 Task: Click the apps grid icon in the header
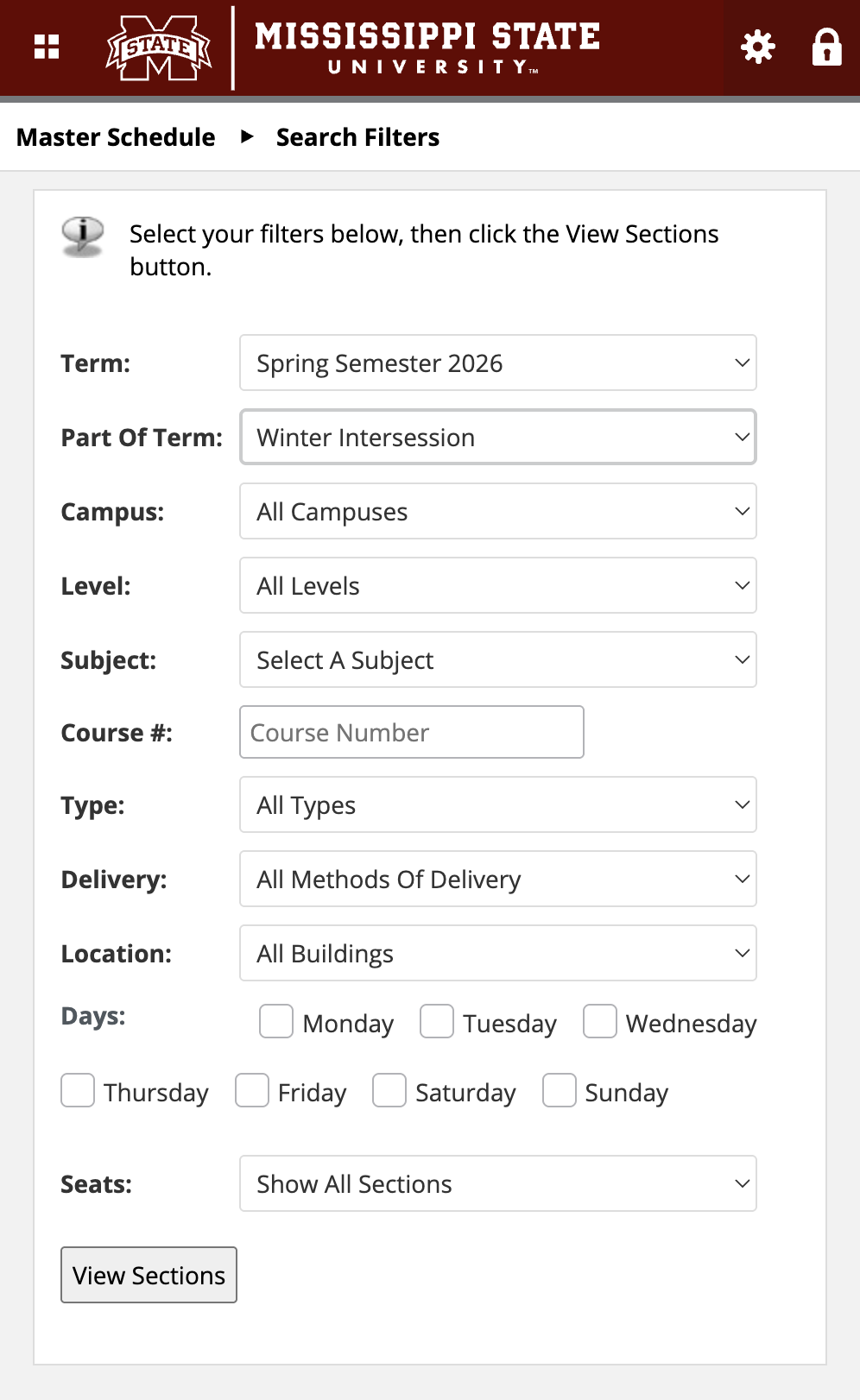46,47
